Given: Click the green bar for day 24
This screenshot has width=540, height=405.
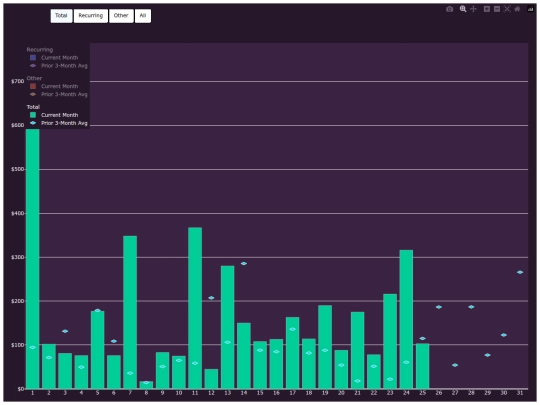Looking at the screenshot, I should tap(406, 319).
